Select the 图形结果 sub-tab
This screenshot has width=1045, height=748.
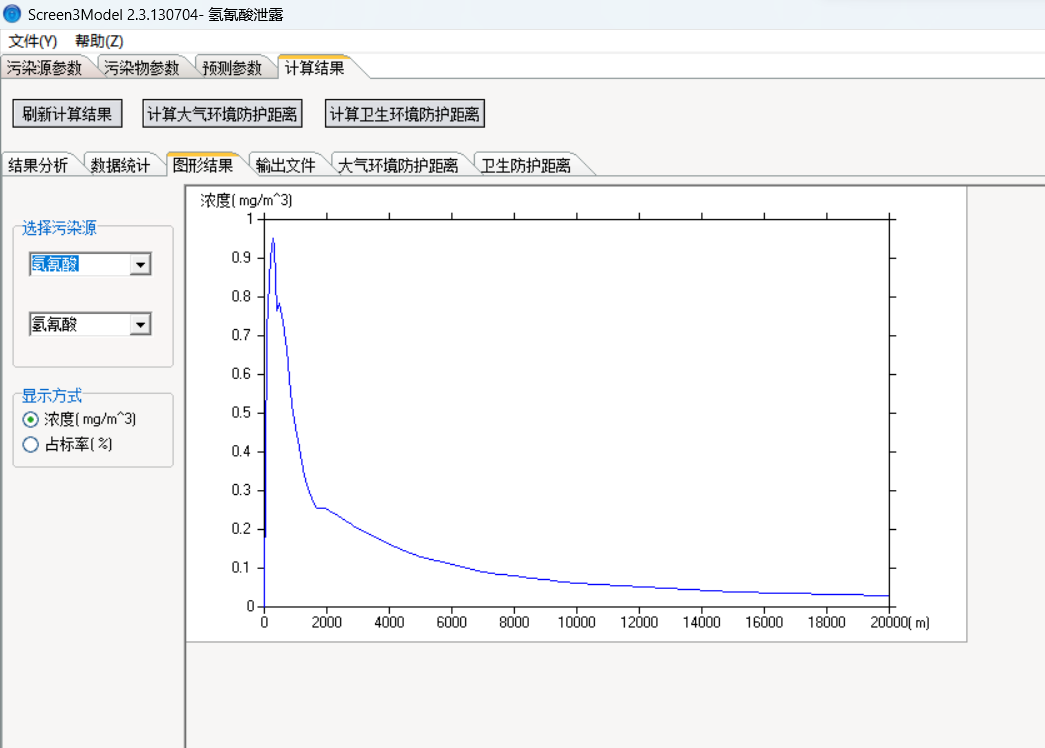[x=203, y=165]
